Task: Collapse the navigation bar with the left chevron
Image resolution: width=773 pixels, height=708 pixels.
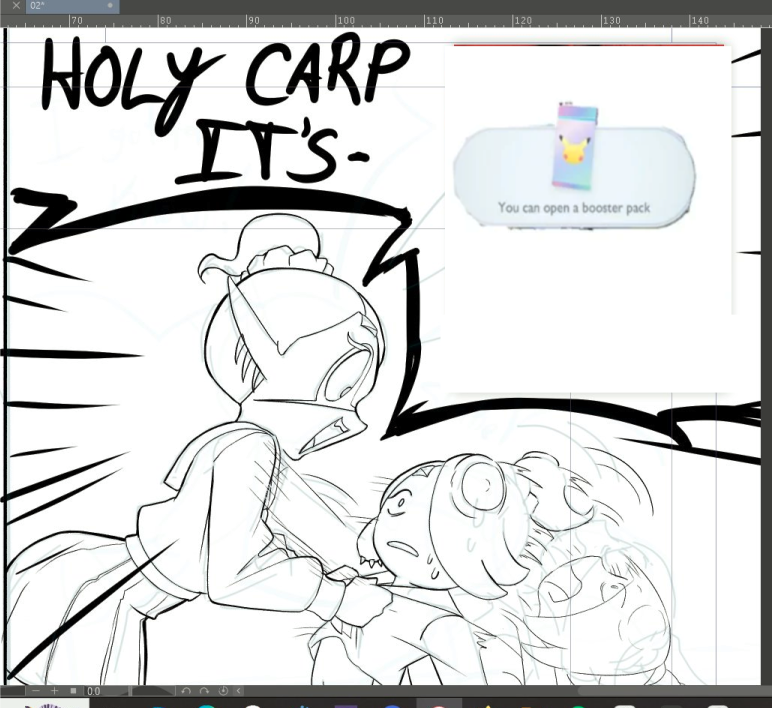Action: [239, 691]
